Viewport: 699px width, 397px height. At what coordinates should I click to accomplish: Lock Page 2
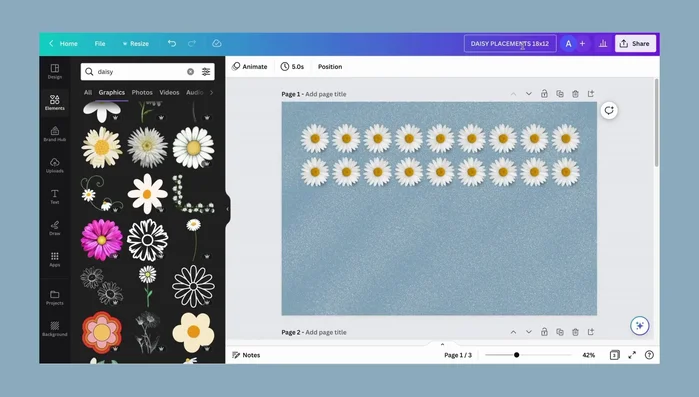(544, 332)
